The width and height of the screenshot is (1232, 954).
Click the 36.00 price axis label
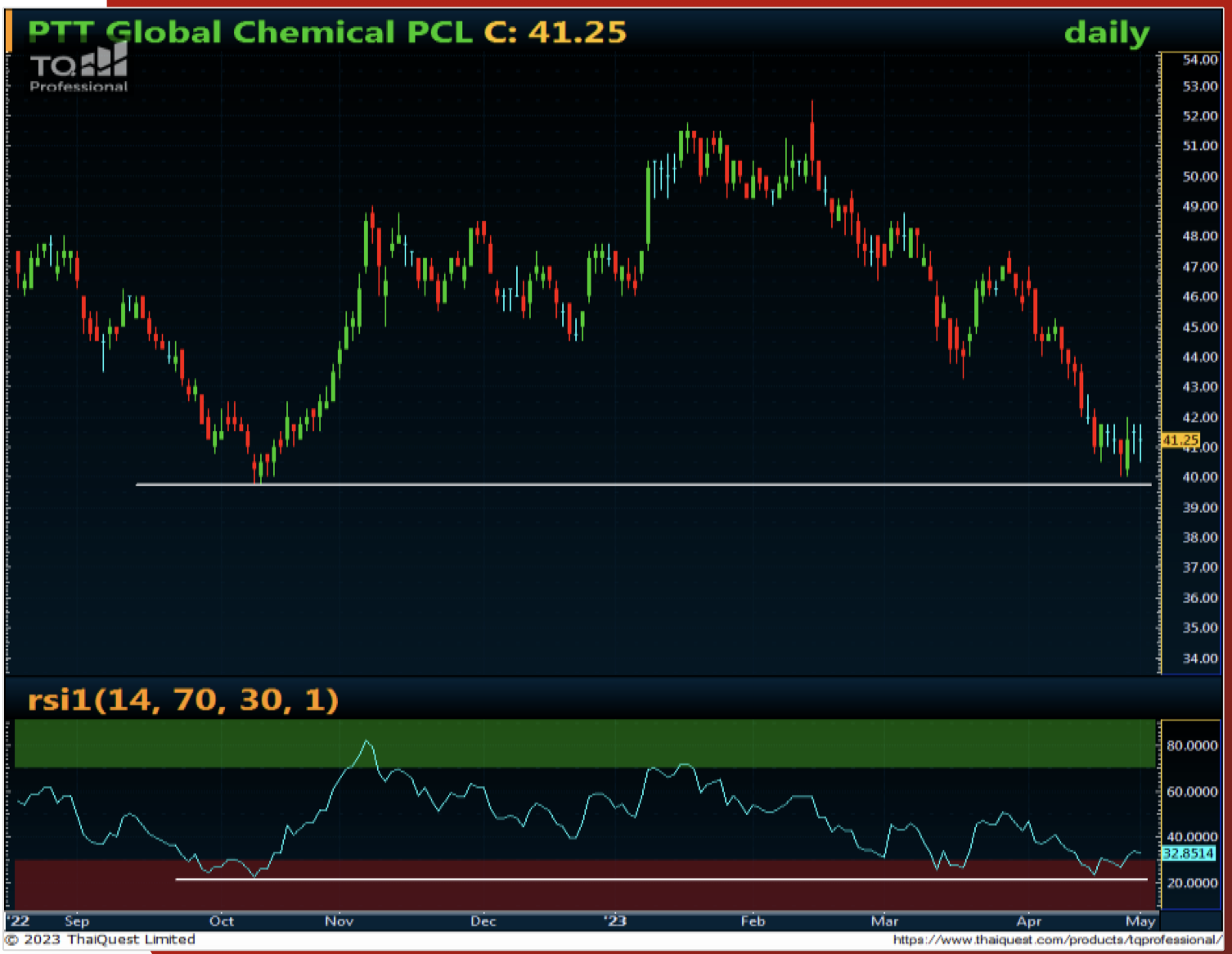click(x=1200, y=598)
